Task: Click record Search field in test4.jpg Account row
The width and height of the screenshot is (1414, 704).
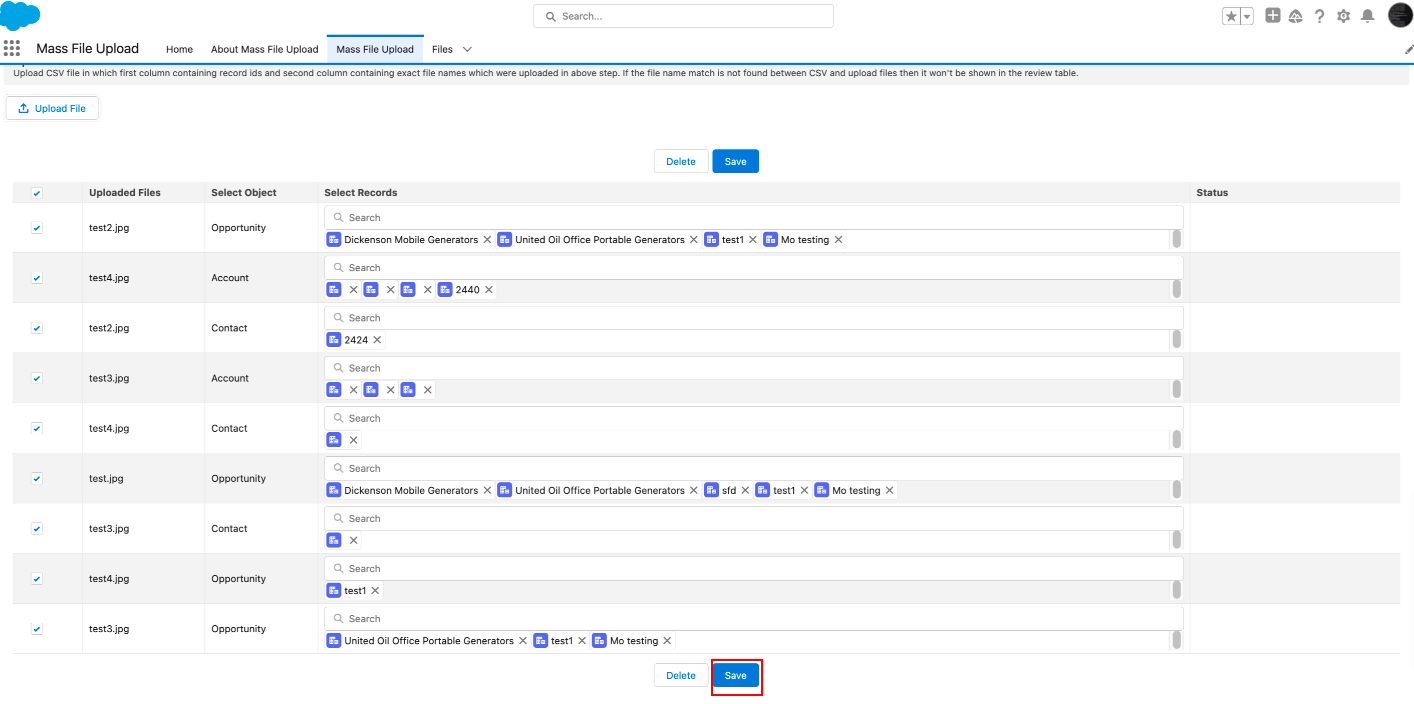Action: pos(754,267)
